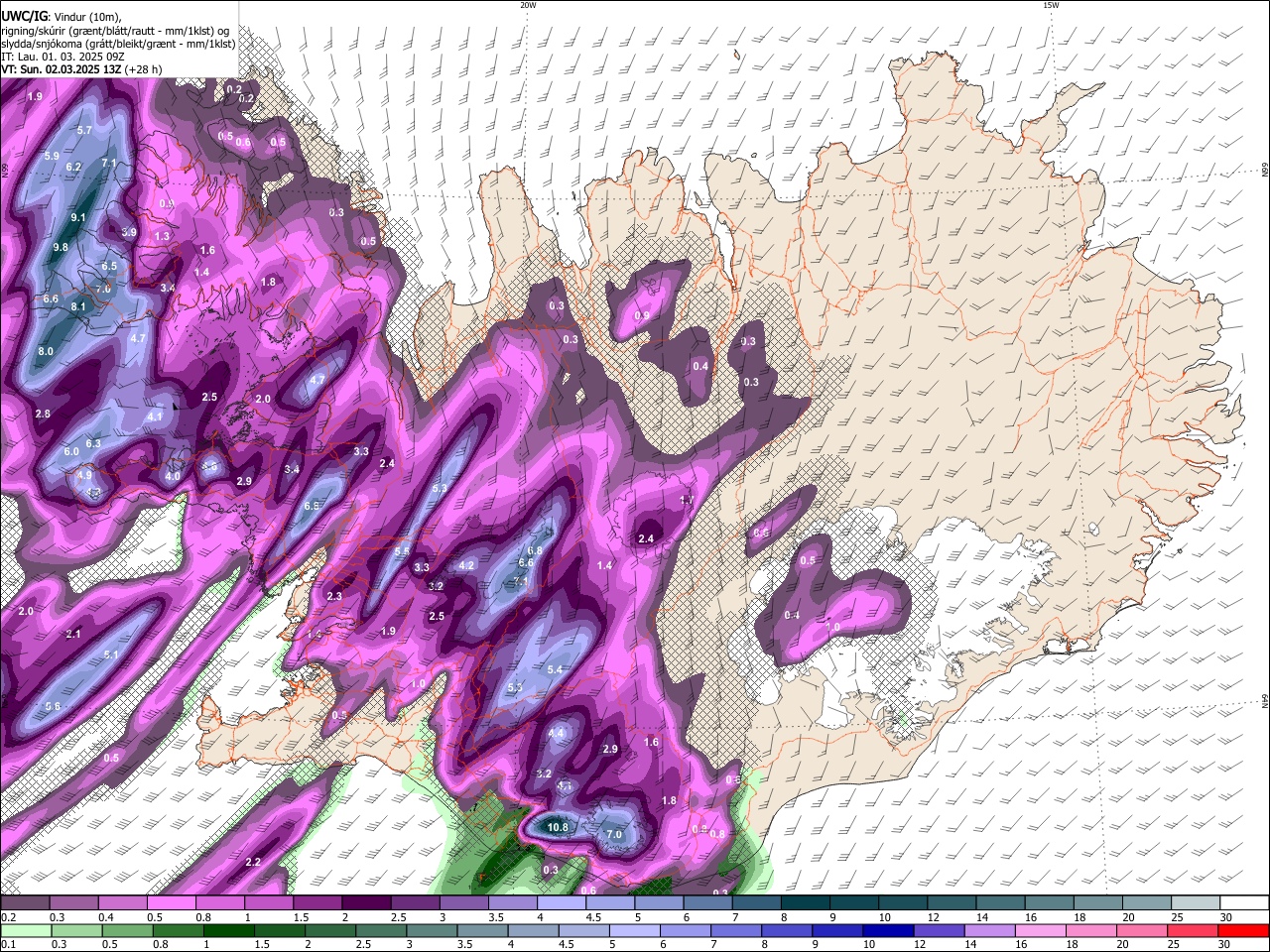Click the 2.3 value label
The image size is (1270, 952).
[x=334, y=596]
